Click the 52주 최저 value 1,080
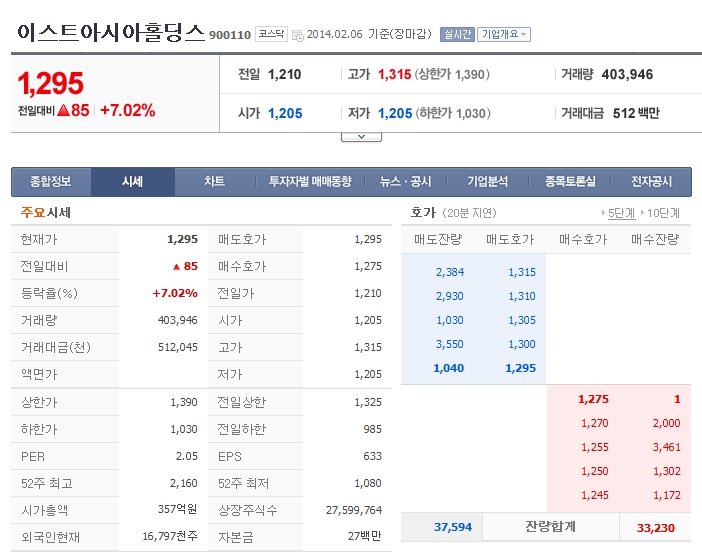The width and height of the screenshot is (702, 555). (x=368, y=483)
